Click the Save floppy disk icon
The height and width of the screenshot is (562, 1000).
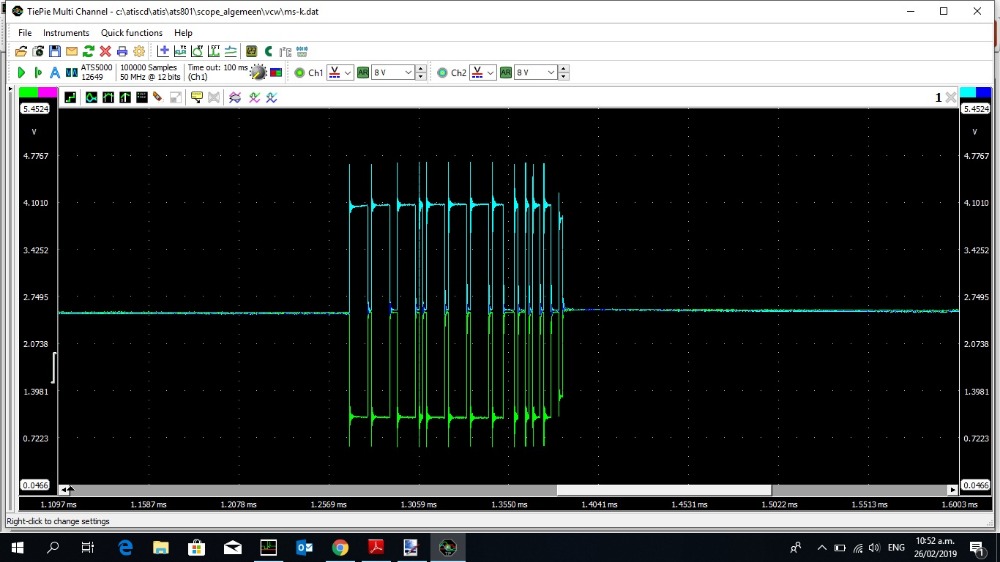[55, 51]
